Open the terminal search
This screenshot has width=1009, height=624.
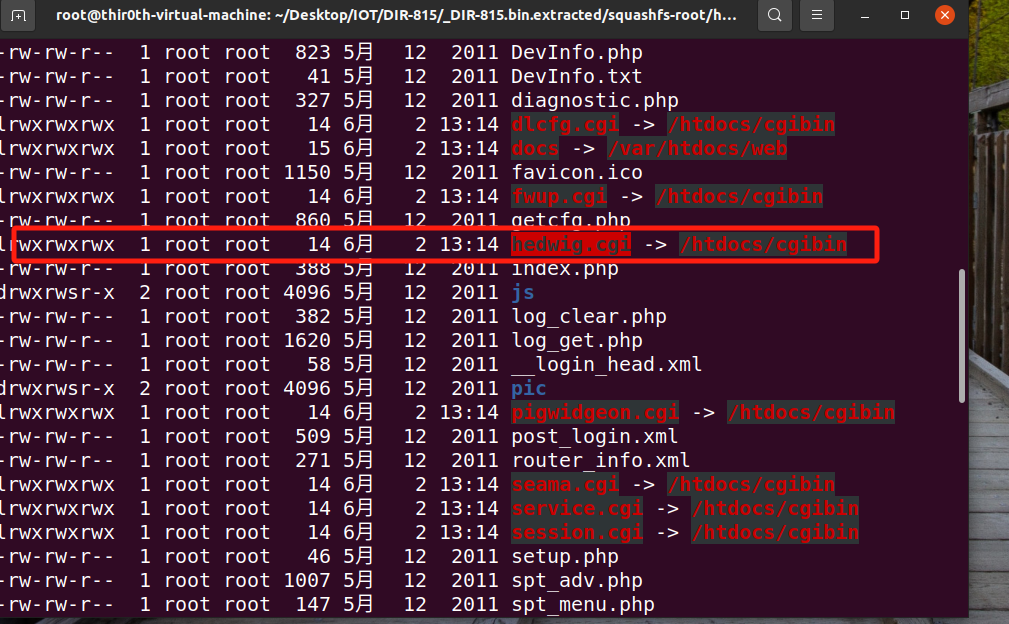775,15
